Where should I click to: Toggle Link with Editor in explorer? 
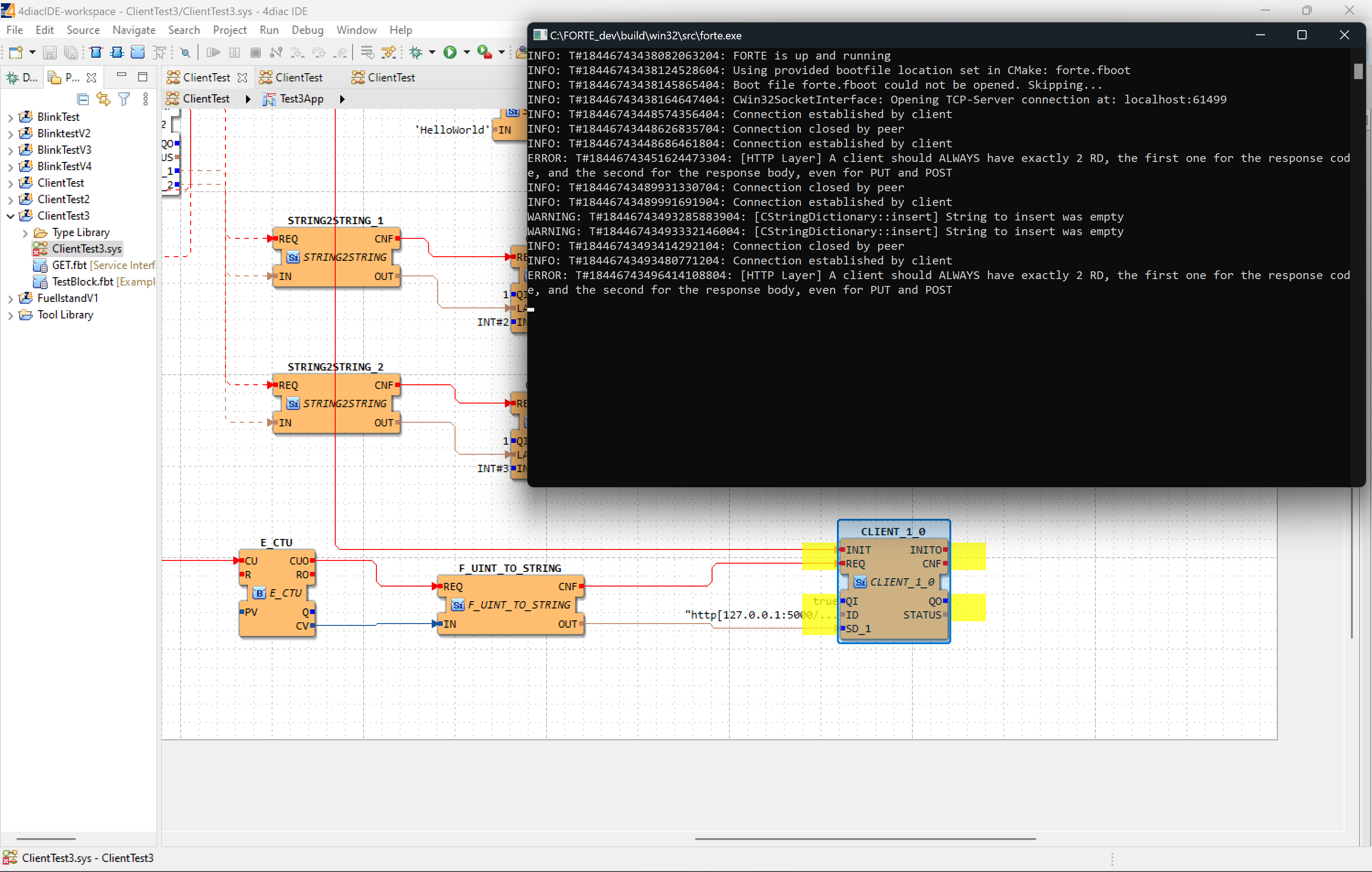103,99
